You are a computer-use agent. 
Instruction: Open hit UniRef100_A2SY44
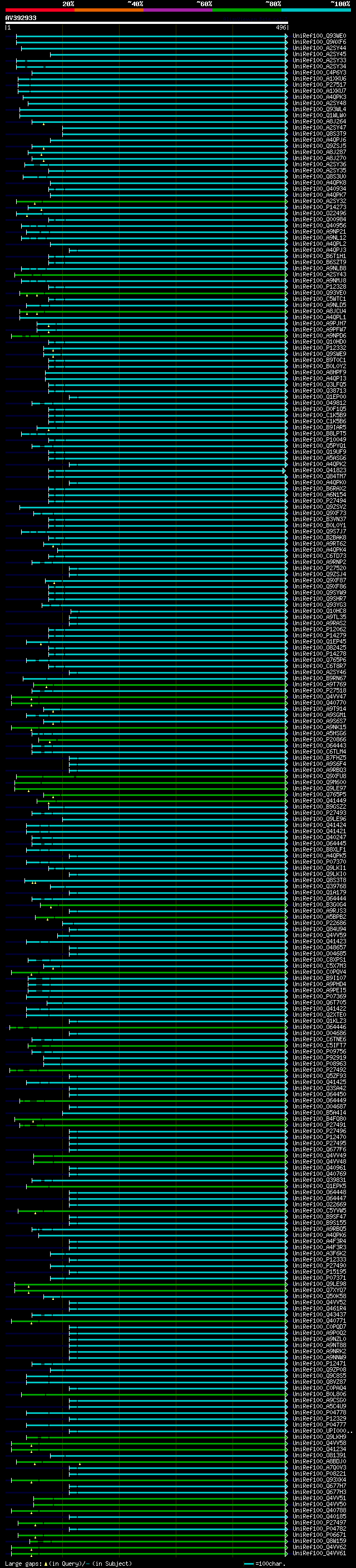(x=319, y=48)
